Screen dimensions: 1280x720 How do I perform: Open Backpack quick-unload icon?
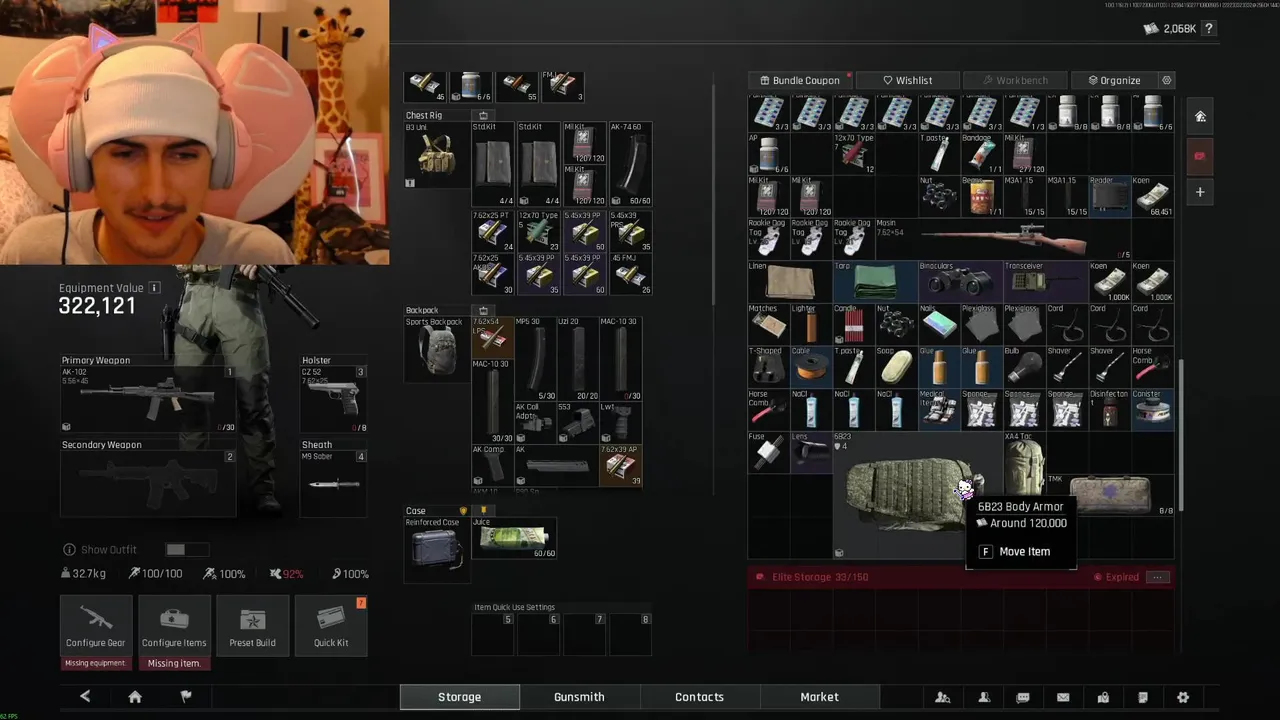[x=484, y=311]
